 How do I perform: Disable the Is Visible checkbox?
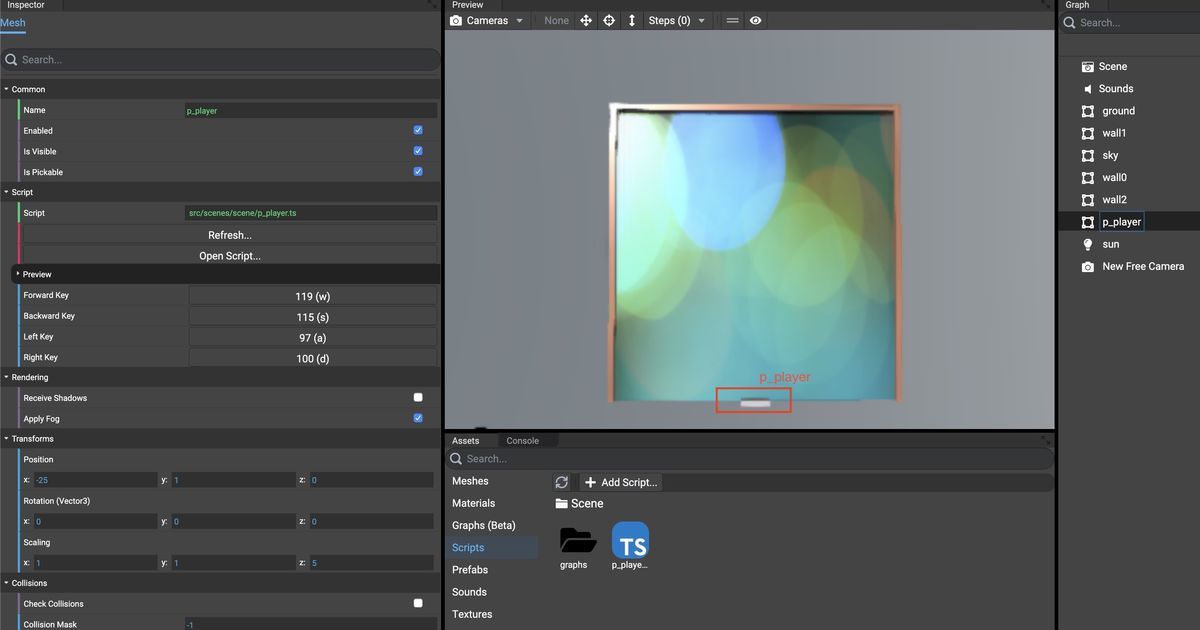pos(417,150)
